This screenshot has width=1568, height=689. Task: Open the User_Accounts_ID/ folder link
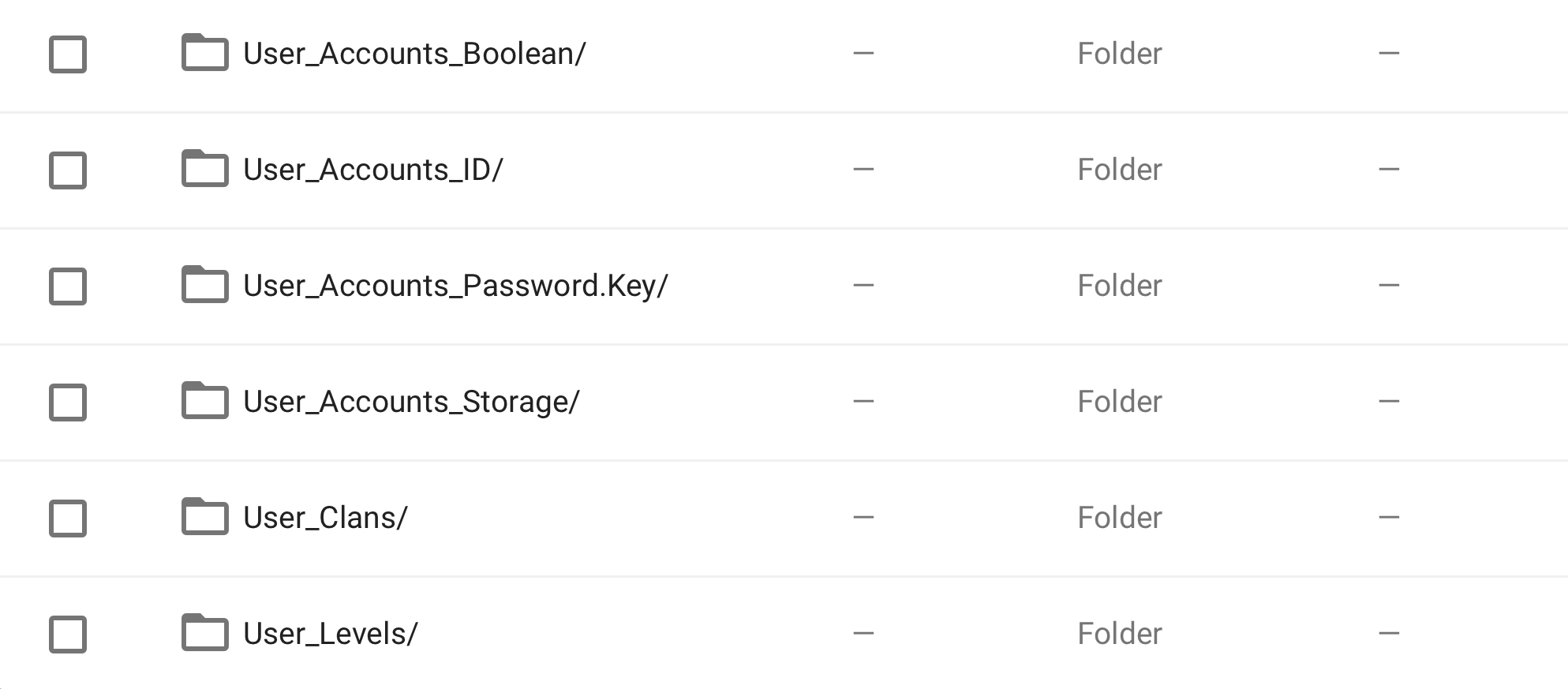point(372,170)
